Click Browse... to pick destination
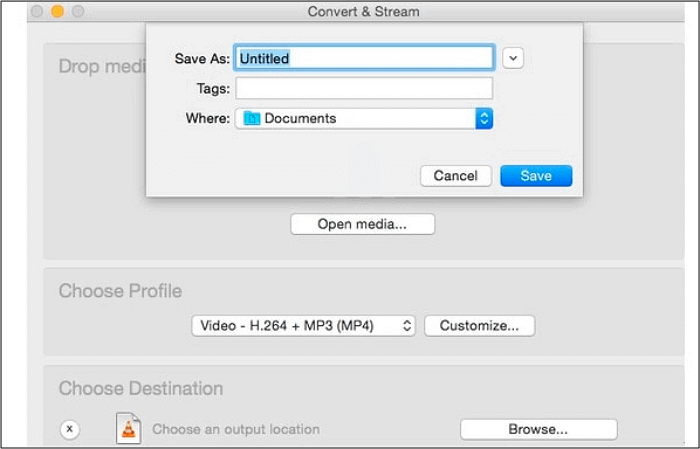Screen dimensions: 700x449 click(x=538, y=429)
